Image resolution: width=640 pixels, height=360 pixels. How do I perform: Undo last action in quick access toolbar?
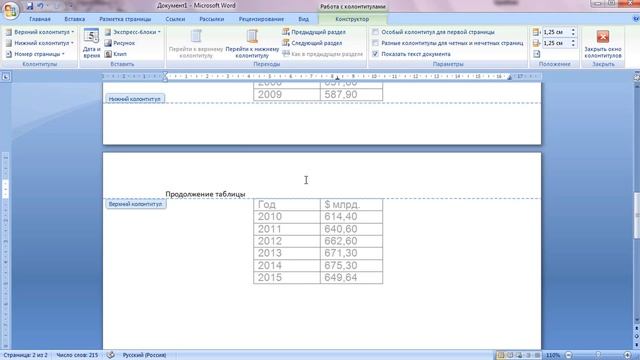[x=40, y=6]
